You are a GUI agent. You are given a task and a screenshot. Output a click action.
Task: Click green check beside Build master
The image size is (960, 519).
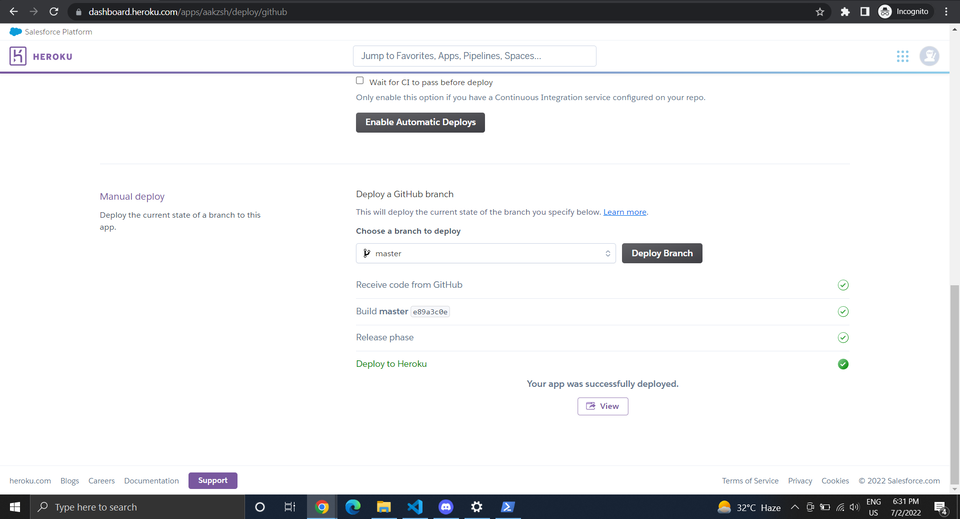(x=843, y=312)
